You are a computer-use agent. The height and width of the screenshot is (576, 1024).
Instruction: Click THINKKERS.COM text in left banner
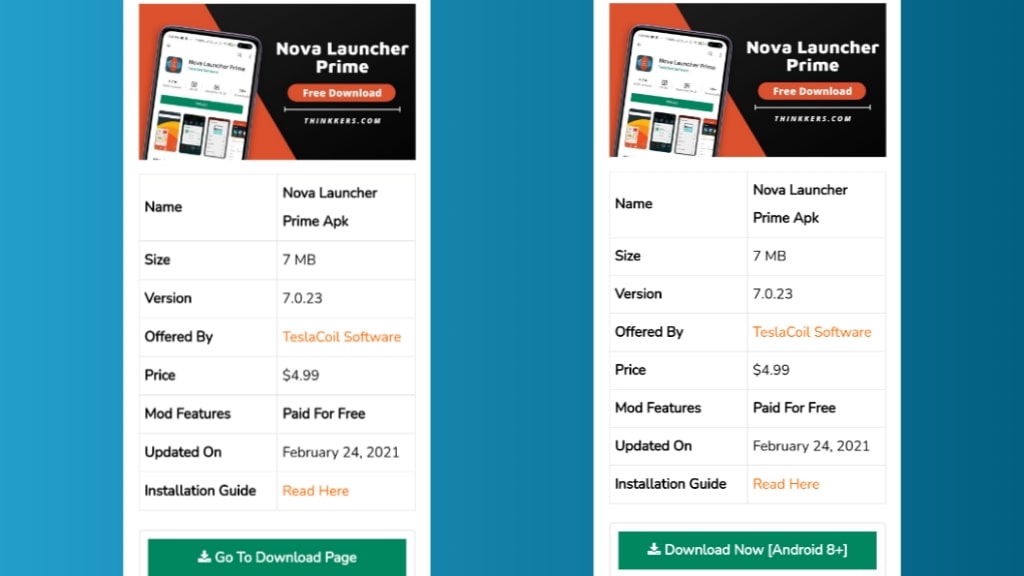[x=341, y=121]
